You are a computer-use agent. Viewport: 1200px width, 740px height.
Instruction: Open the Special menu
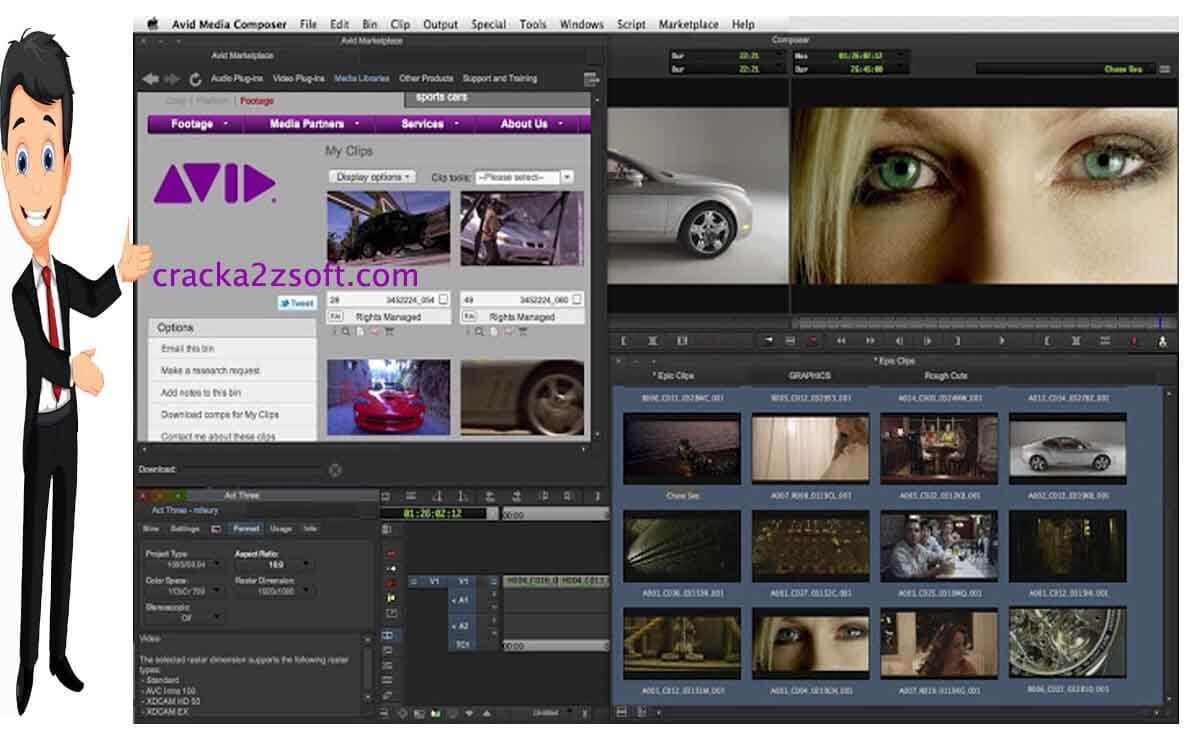point(488,24)
